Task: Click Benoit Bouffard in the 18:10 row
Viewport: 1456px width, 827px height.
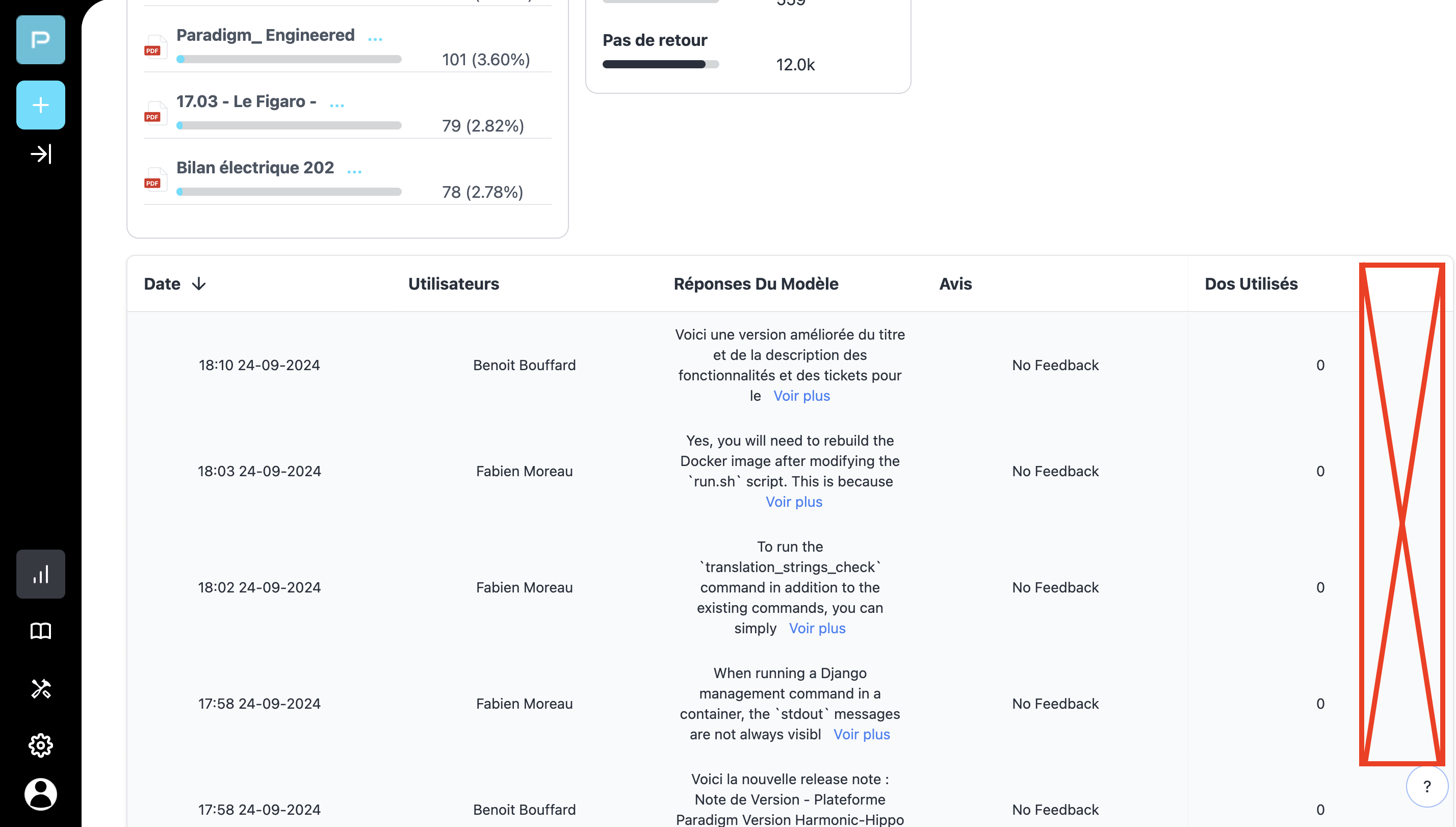Action: pyautogui.click(x=524, y=365)
